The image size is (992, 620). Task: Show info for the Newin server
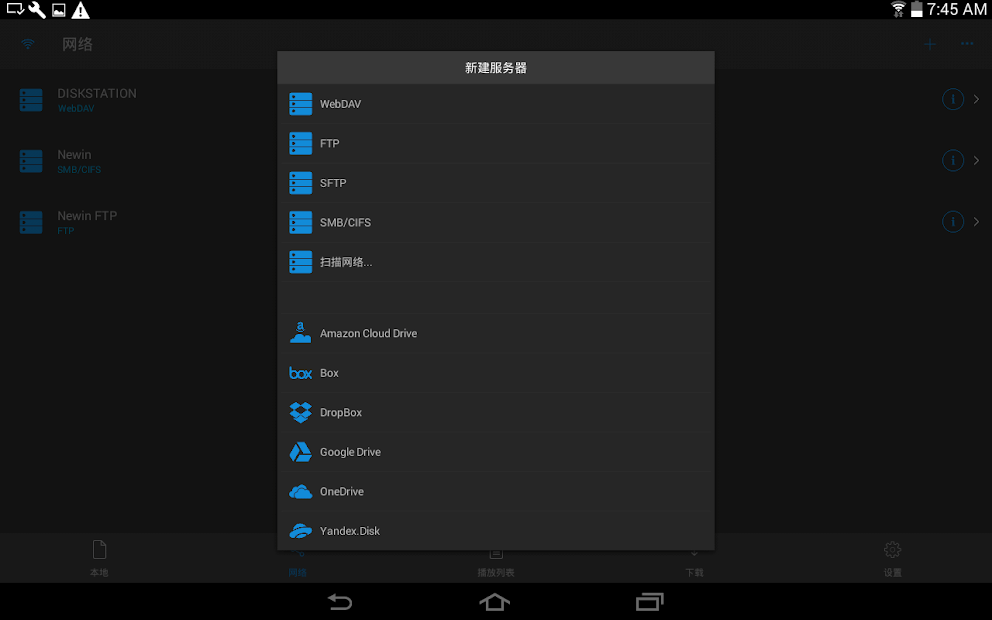(952, 160)
